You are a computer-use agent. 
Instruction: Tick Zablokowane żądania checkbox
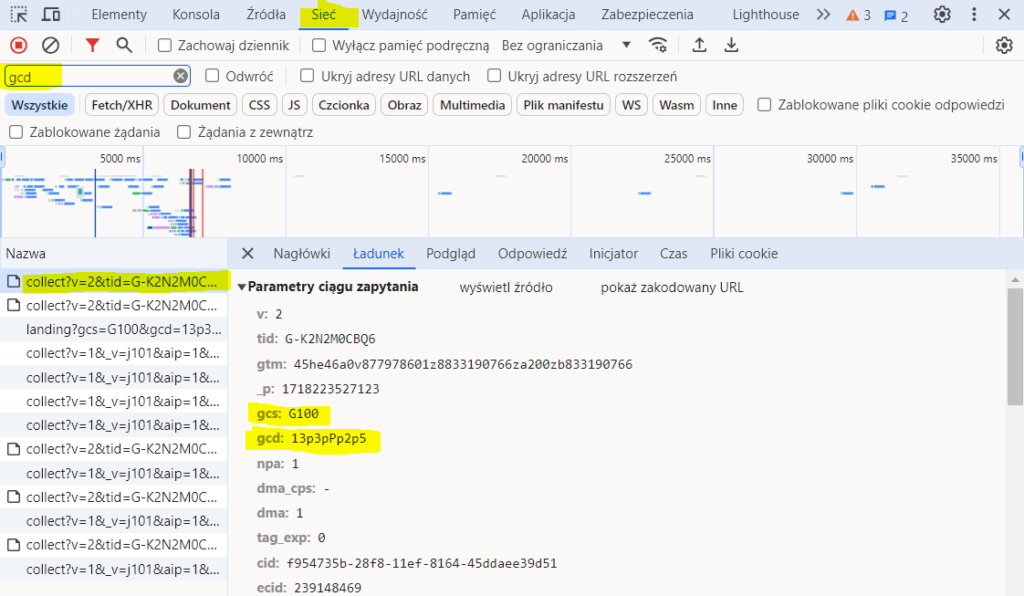[16, 132]
